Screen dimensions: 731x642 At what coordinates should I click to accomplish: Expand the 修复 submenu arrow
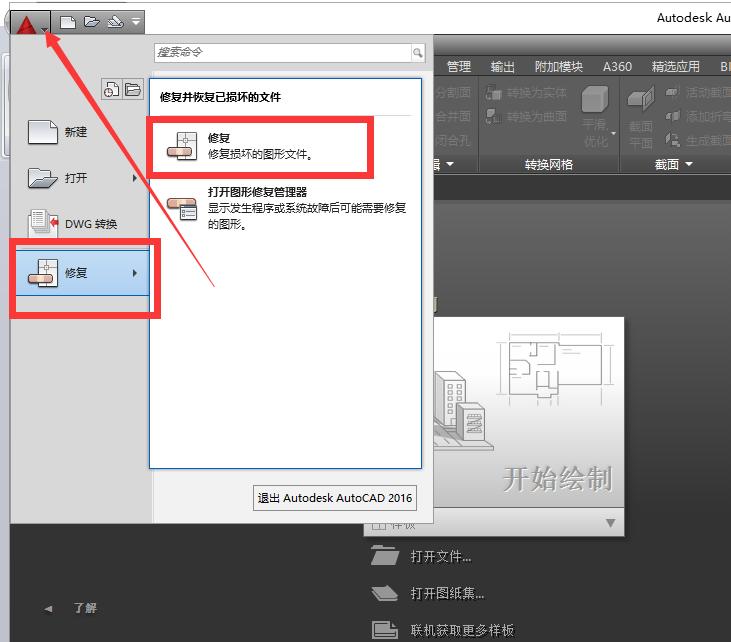point(135,273)
